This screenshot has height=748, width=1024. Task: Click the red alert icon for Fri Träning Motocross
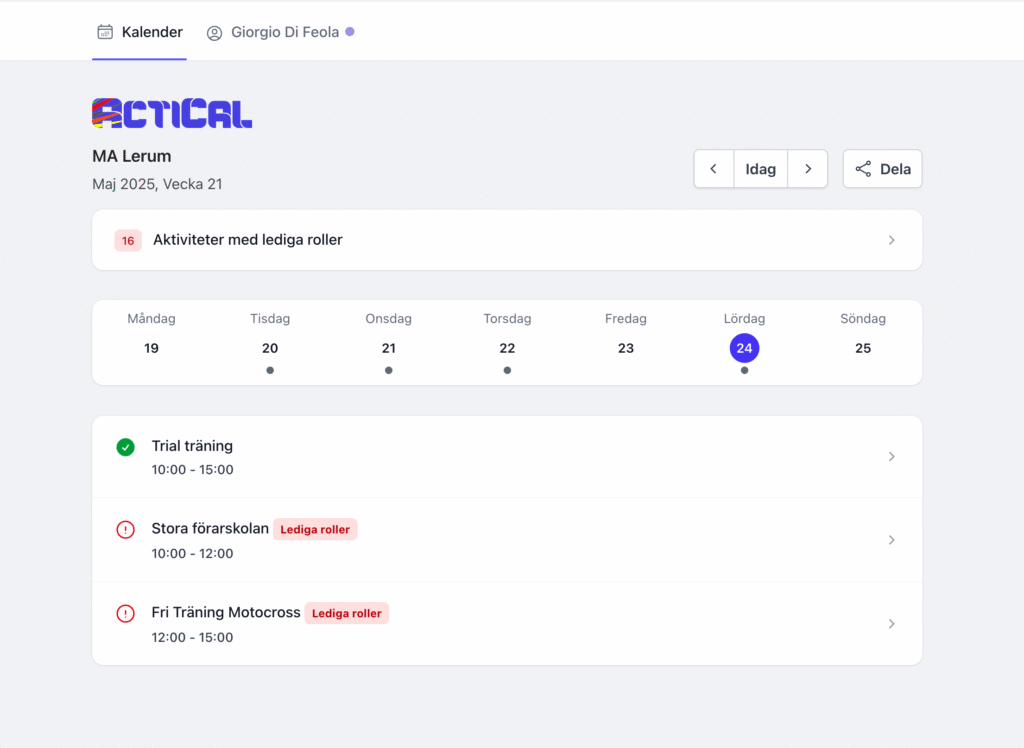125,614
